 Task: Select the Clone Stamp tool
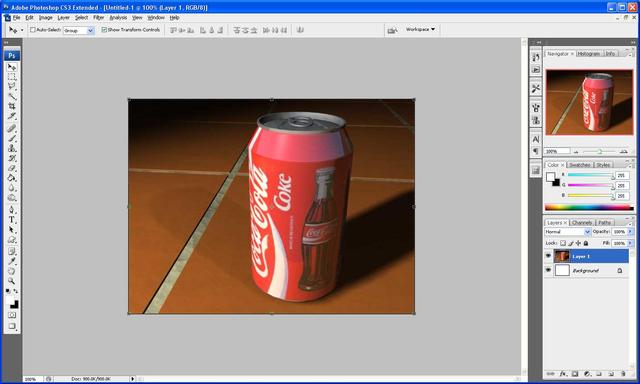pyautogui.click(x=12, y=148)
